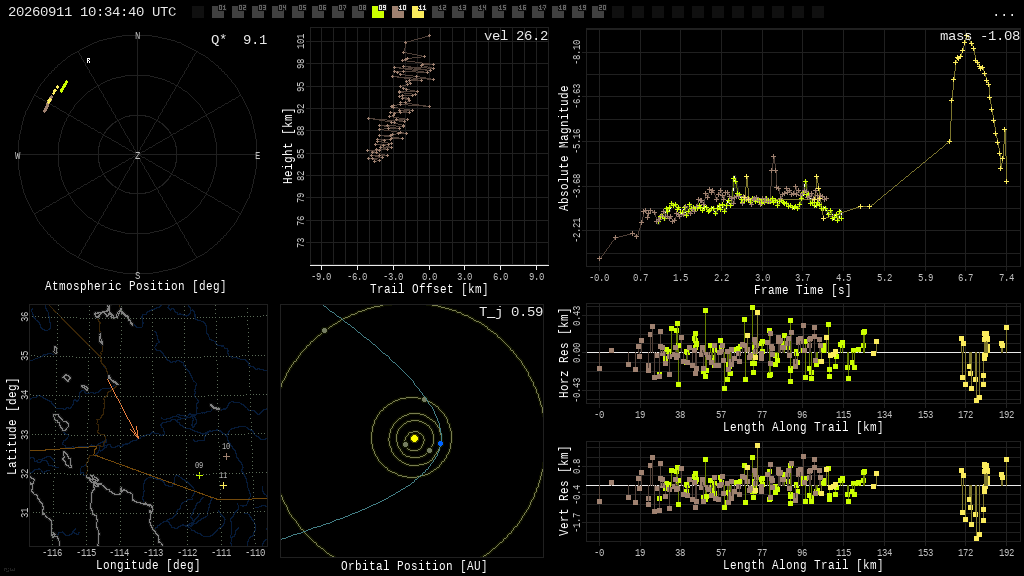Click the Q* 9.1 quality label
The image size is (1024, 576).
coord(239,40)
